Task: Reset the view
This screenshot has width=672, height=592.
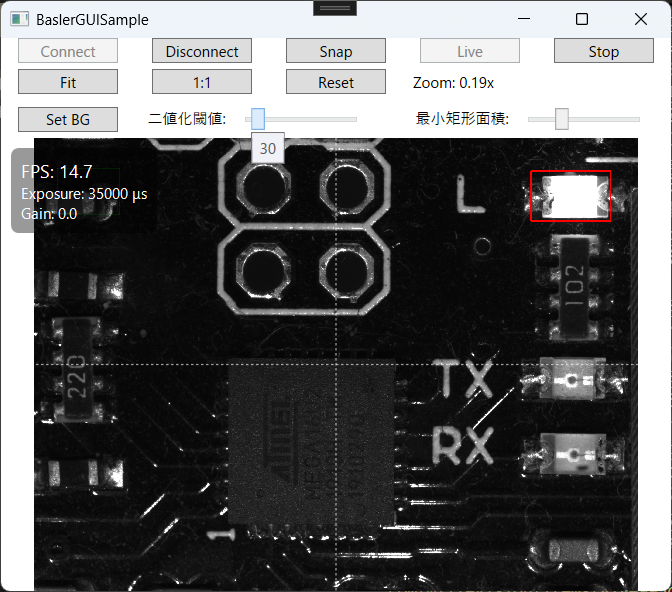Action: coord(336,82)
